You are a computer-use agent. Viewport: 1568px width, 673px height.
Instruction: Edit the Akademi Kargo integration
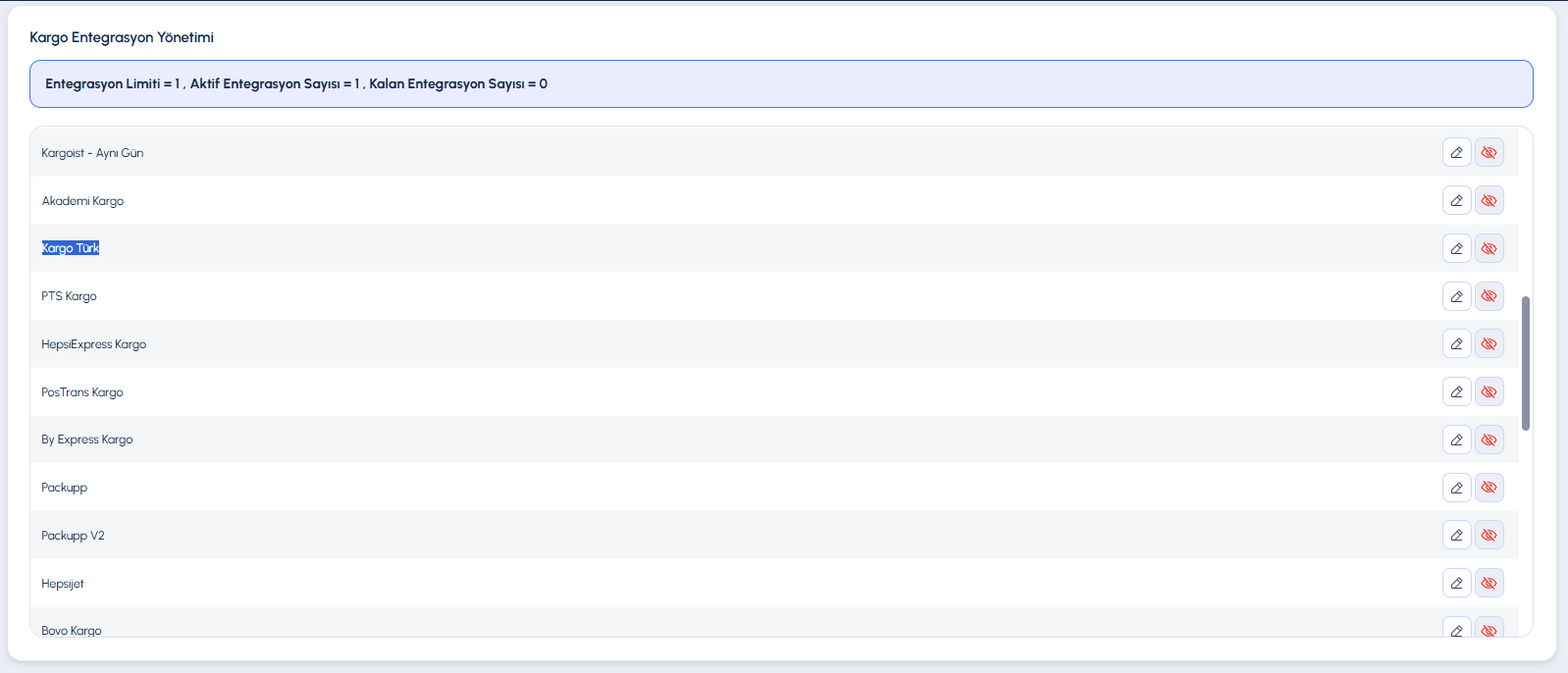[1456, 200]
